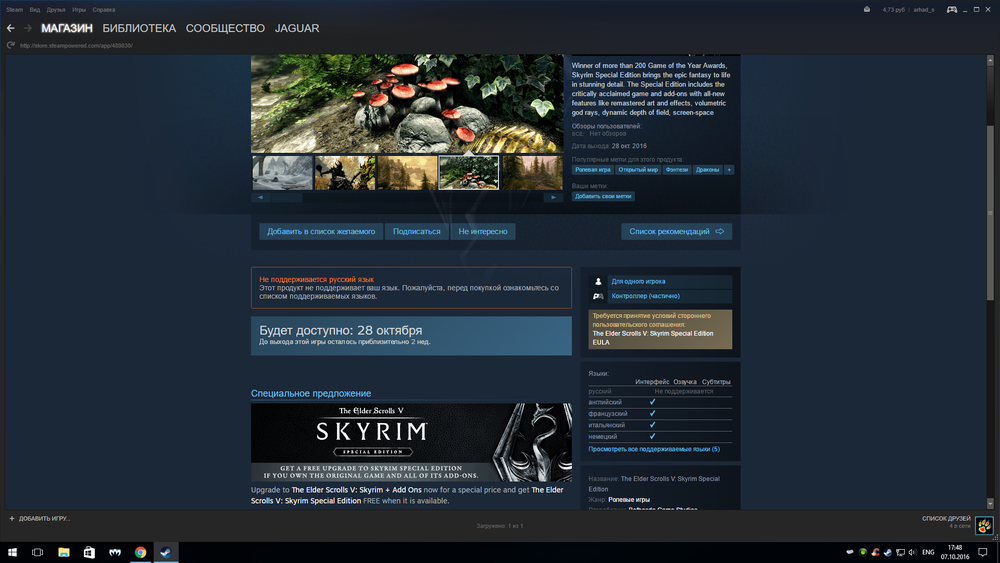Open volume control in the system tray

[913, 552]
